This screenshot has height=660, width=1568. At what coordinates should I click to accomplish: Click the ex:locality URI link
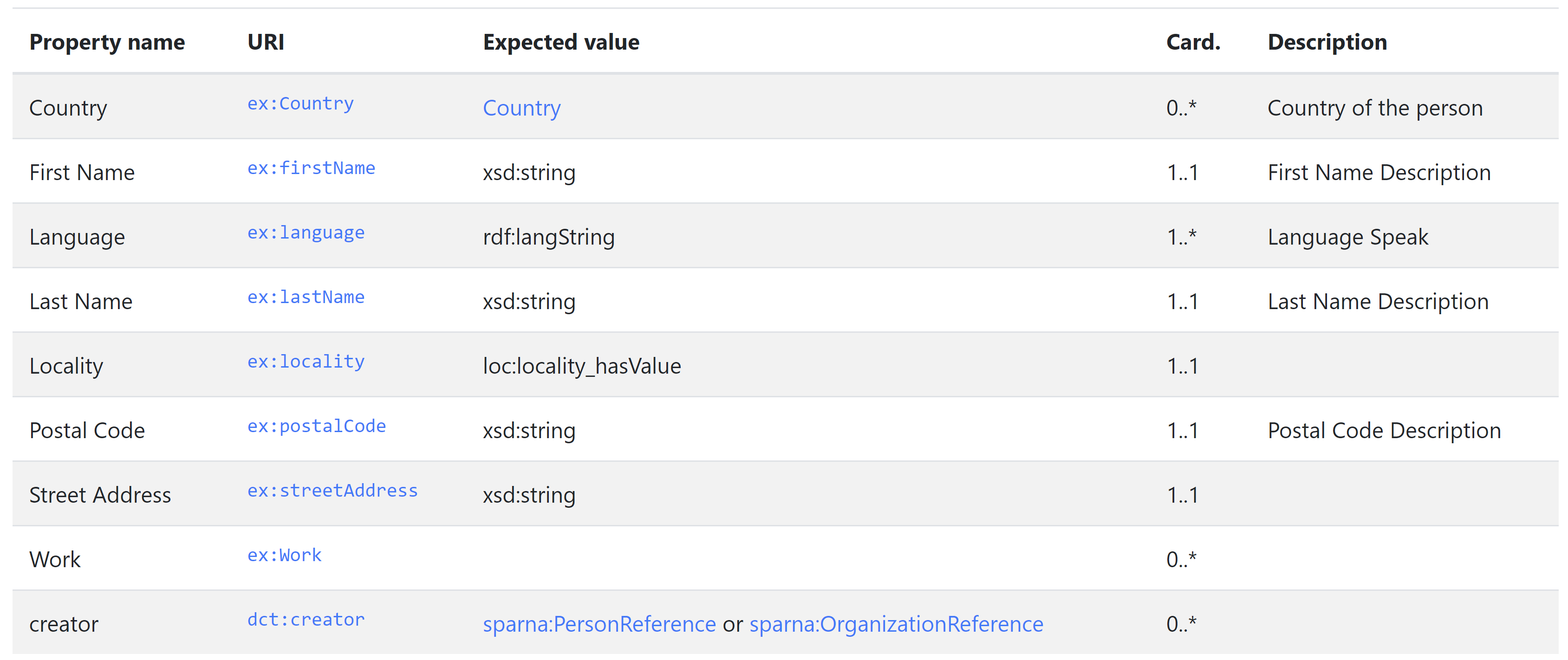(306, 362)
